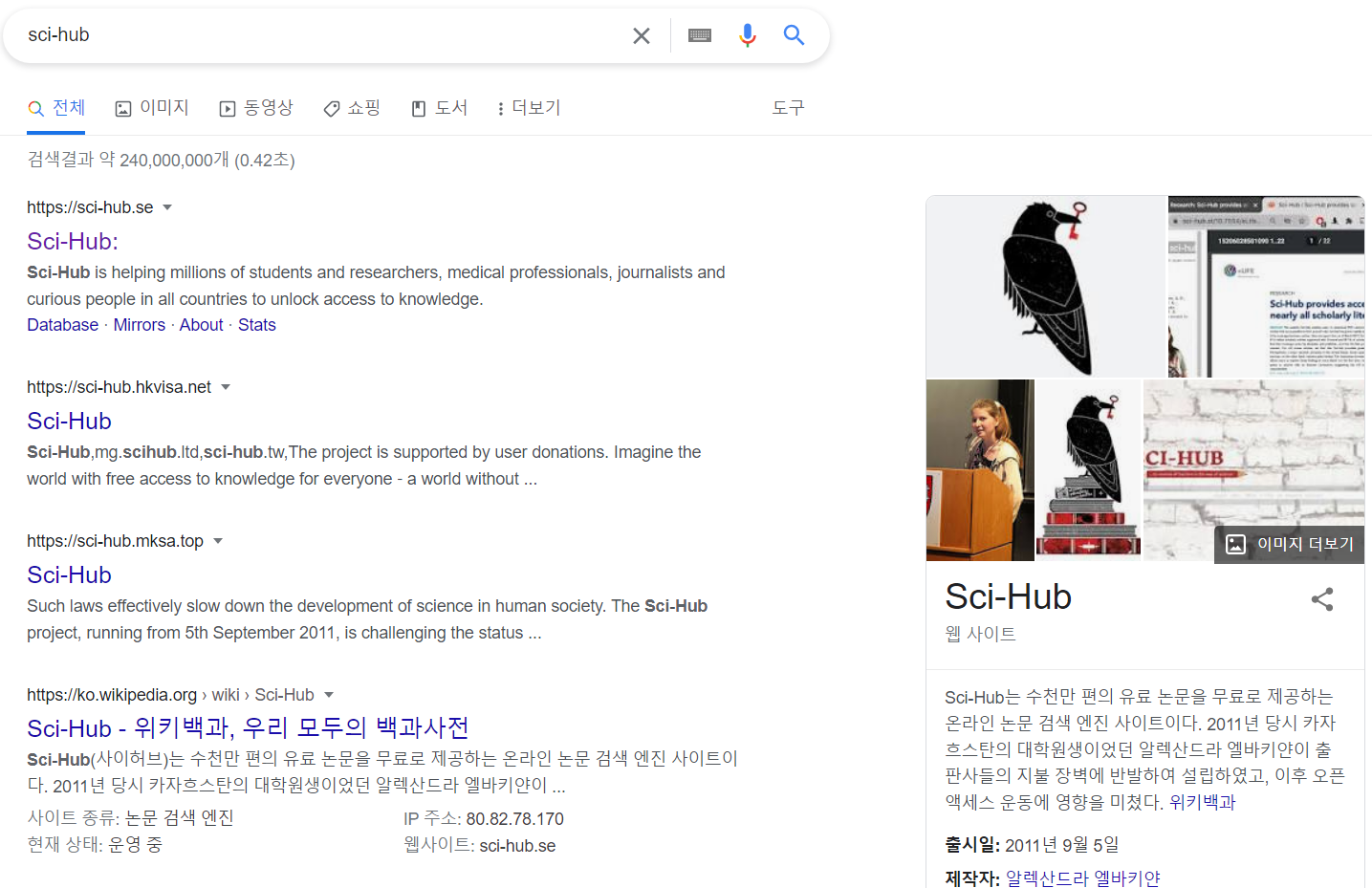Open the About sitelink

coord(201,325)
